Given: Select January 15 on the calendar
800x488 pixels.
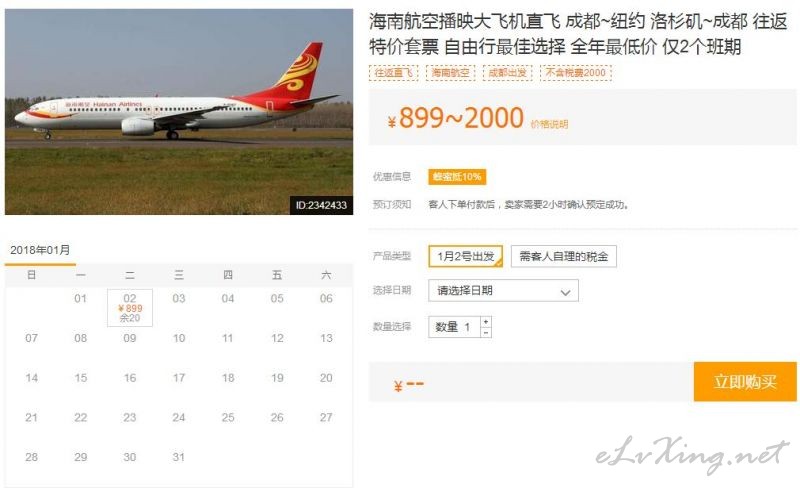Looking at the screenshot, I should (x=81, y=378).
